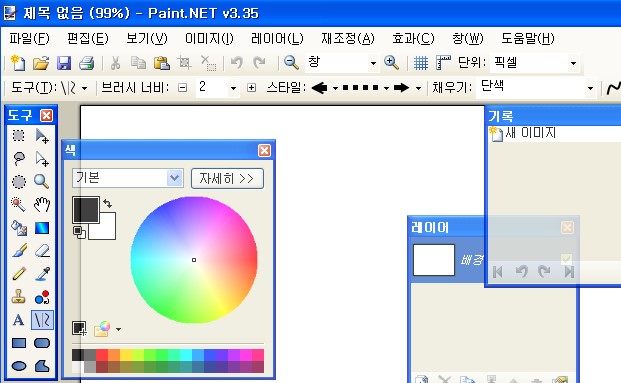Viewport: 621px width, 383px height.
Task: Select the Paintbrush tool
Action: [19, 251]
